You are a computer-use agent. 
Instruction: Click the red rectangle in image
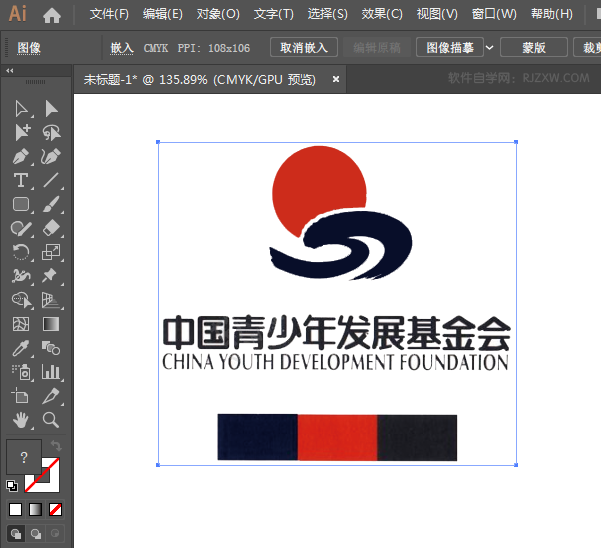[338, 437]
